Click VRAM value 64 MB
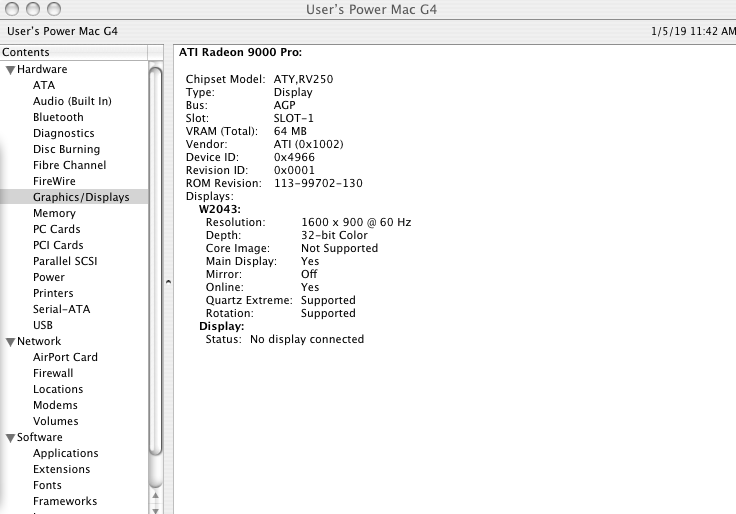 pos(290,131)
